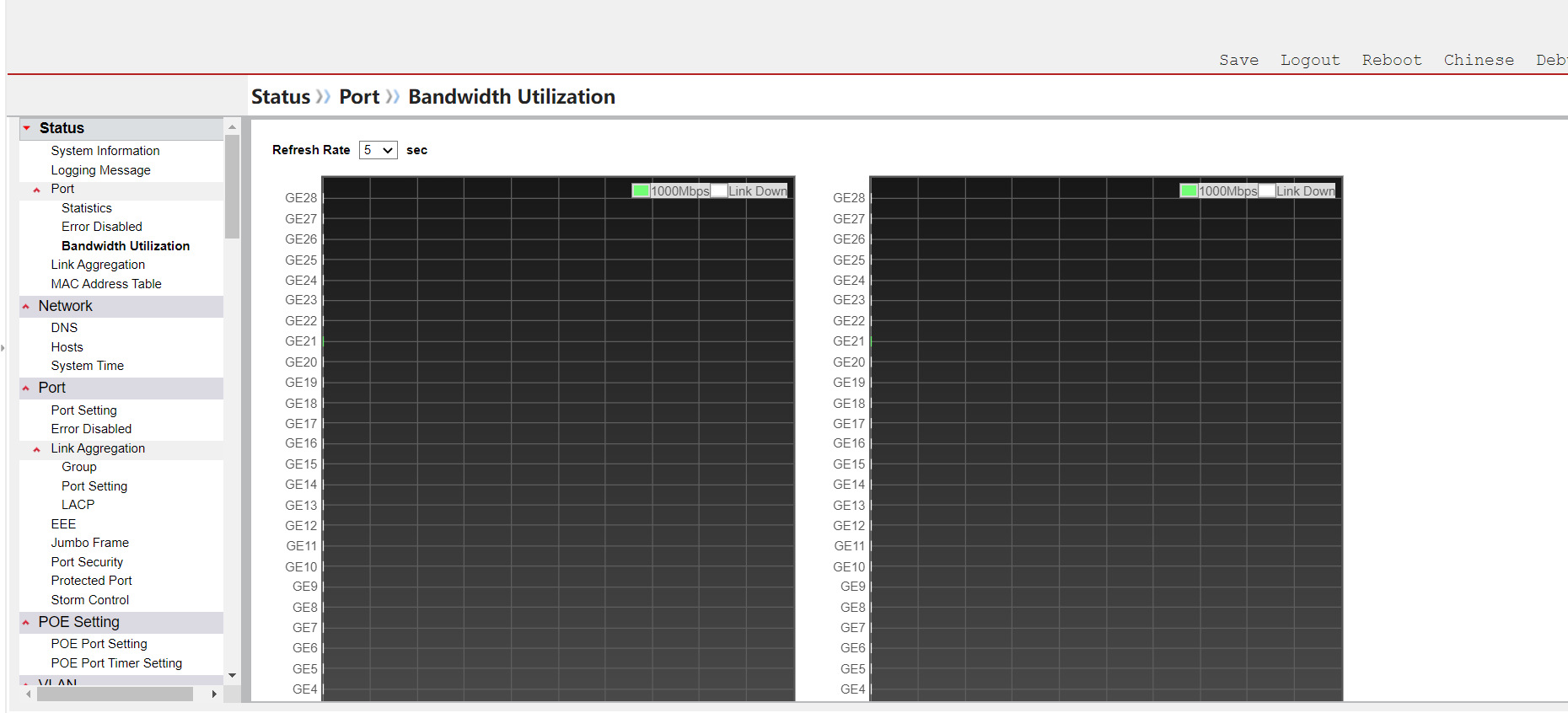The image size is (1568, 713).
Task: Click the sidebar horizontal scroll left arrow
Action: pyautogui.click(x=28, y=694)
